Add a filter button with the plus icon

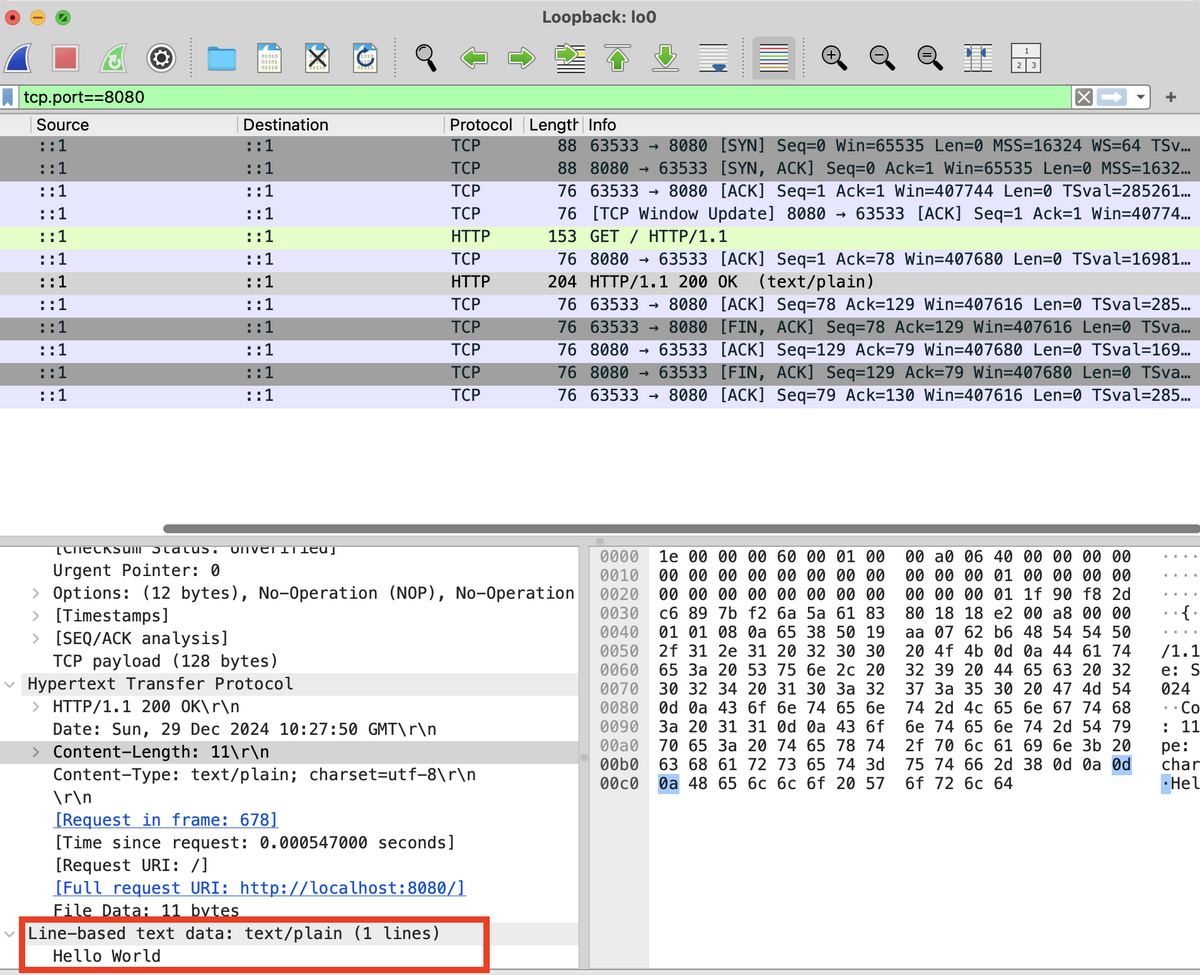[1171, 97]
